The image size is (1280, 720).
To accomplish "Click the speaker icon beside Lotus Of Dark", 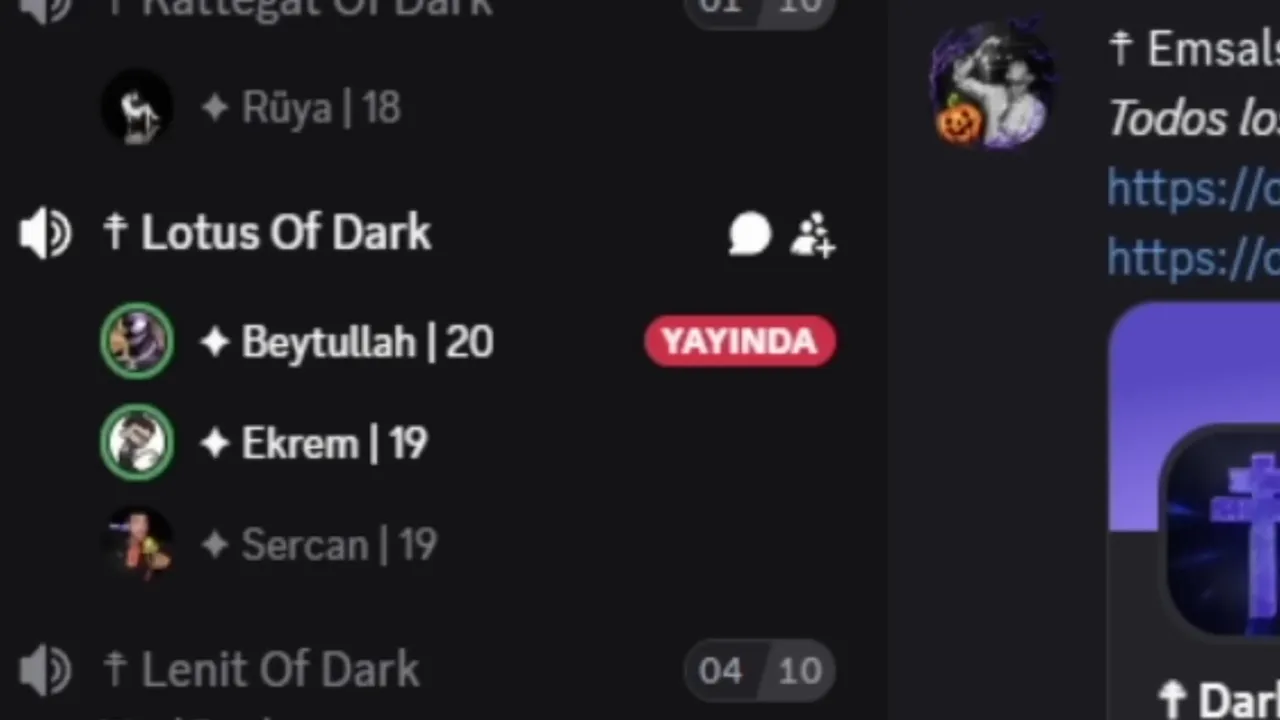I will (45, 234).
